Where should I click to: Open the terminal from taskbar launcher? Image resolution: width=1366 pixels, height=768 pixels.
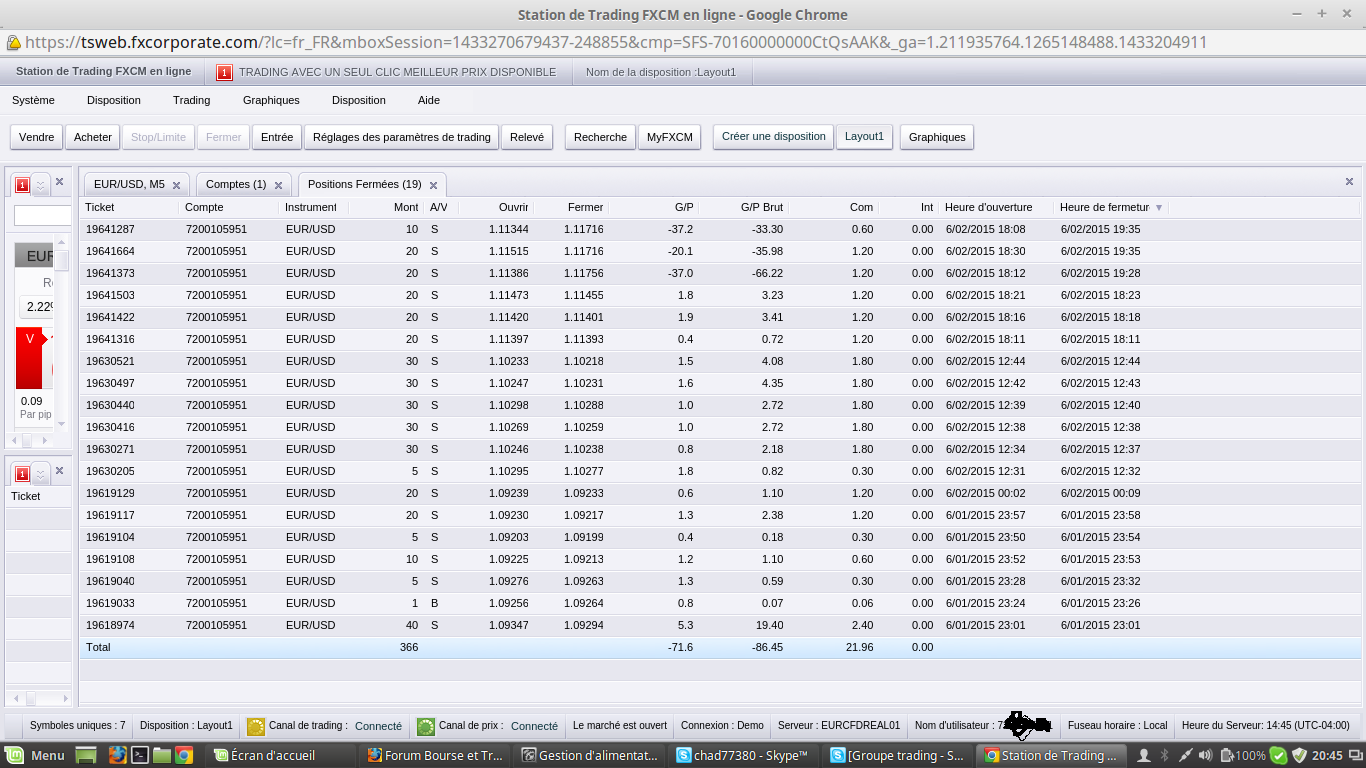(x=141, y=756)
